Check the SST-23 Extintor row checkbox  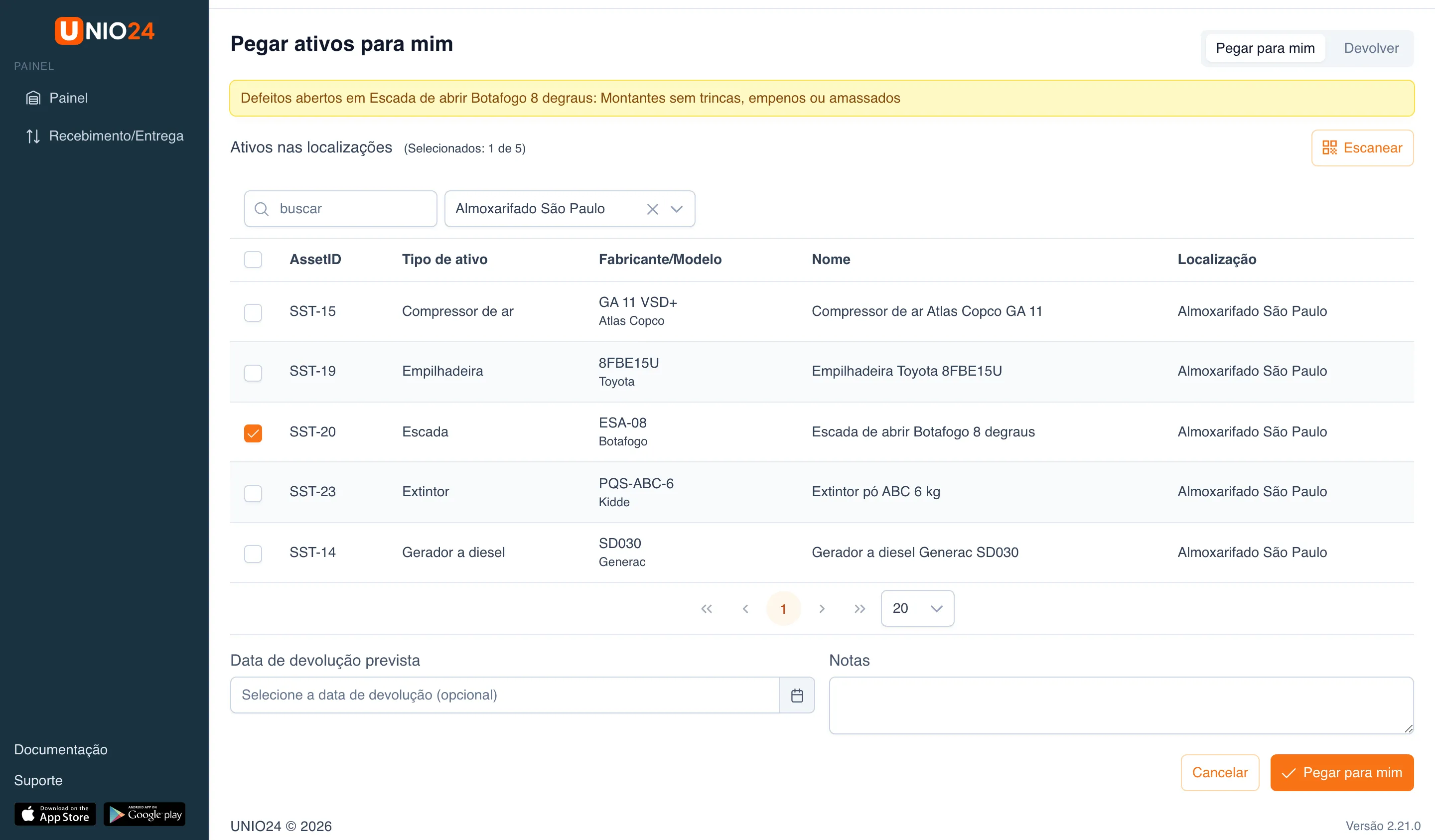point(253,493)
